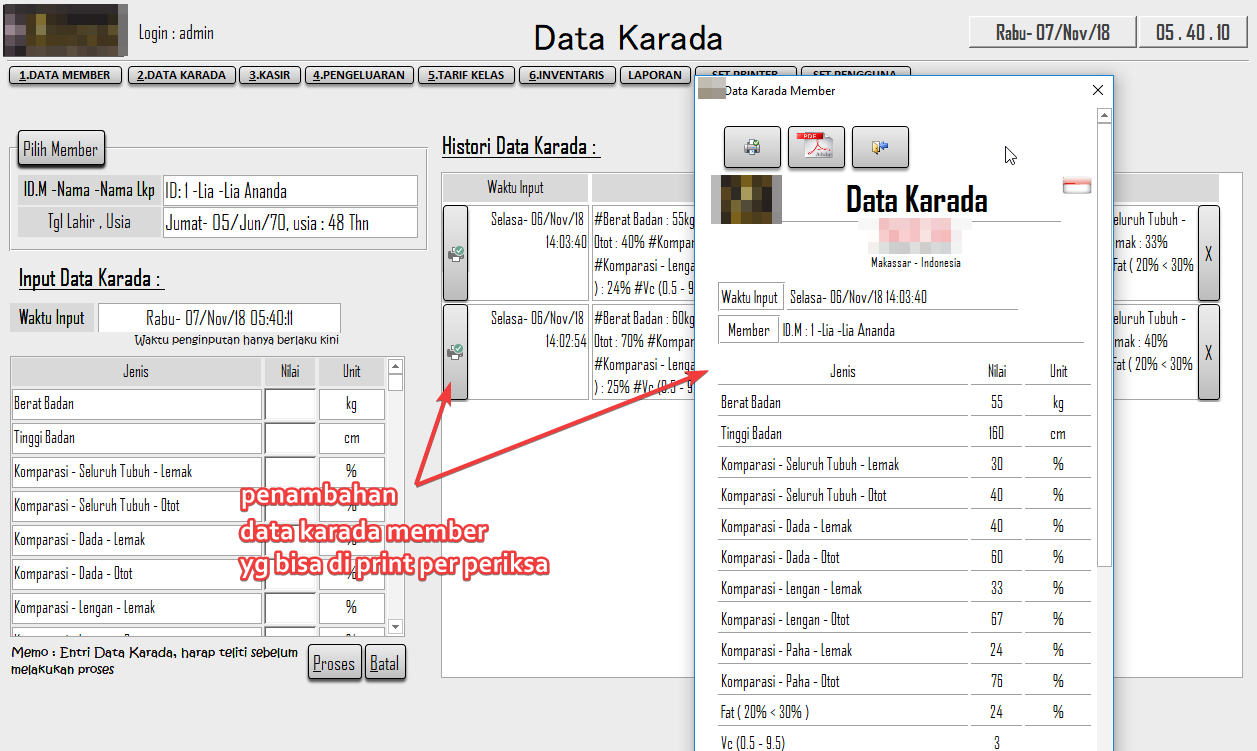Image resolution: width=1257 pixels, height=751 pixels.
Task: Cancel entry with the Batal button
Action: [x=385, y=663]
